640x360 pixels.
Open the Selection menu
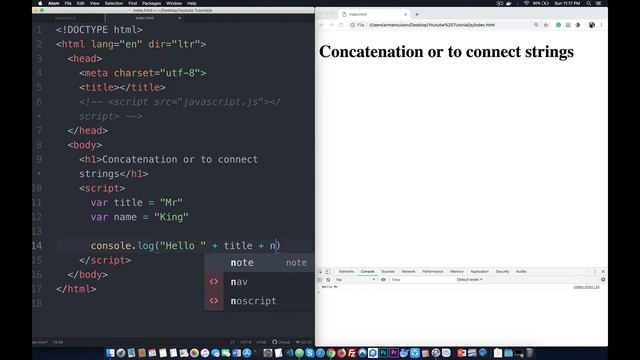click(x=113, y=3)
